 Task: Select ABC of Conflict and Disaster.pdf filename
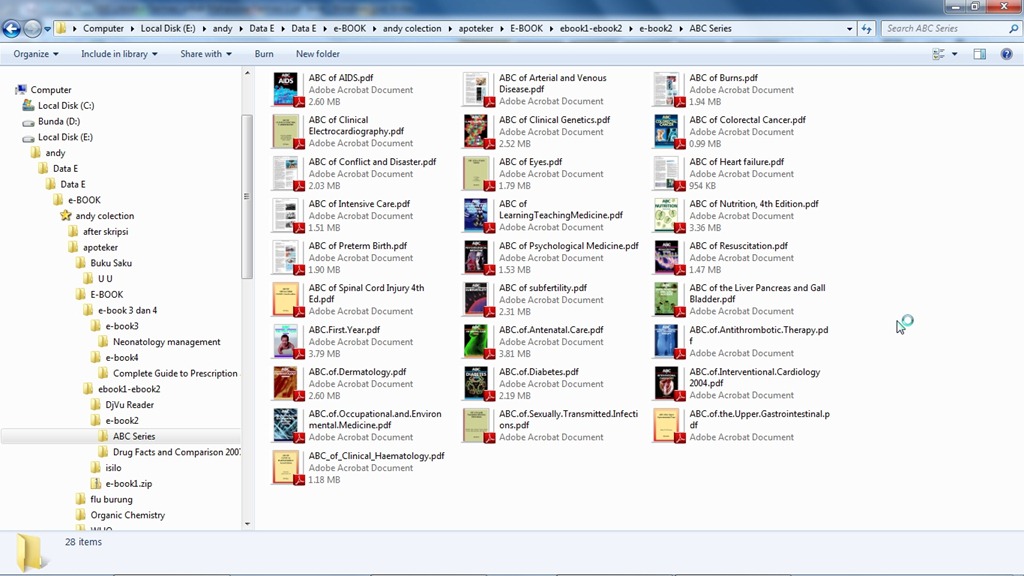point(372,162)
